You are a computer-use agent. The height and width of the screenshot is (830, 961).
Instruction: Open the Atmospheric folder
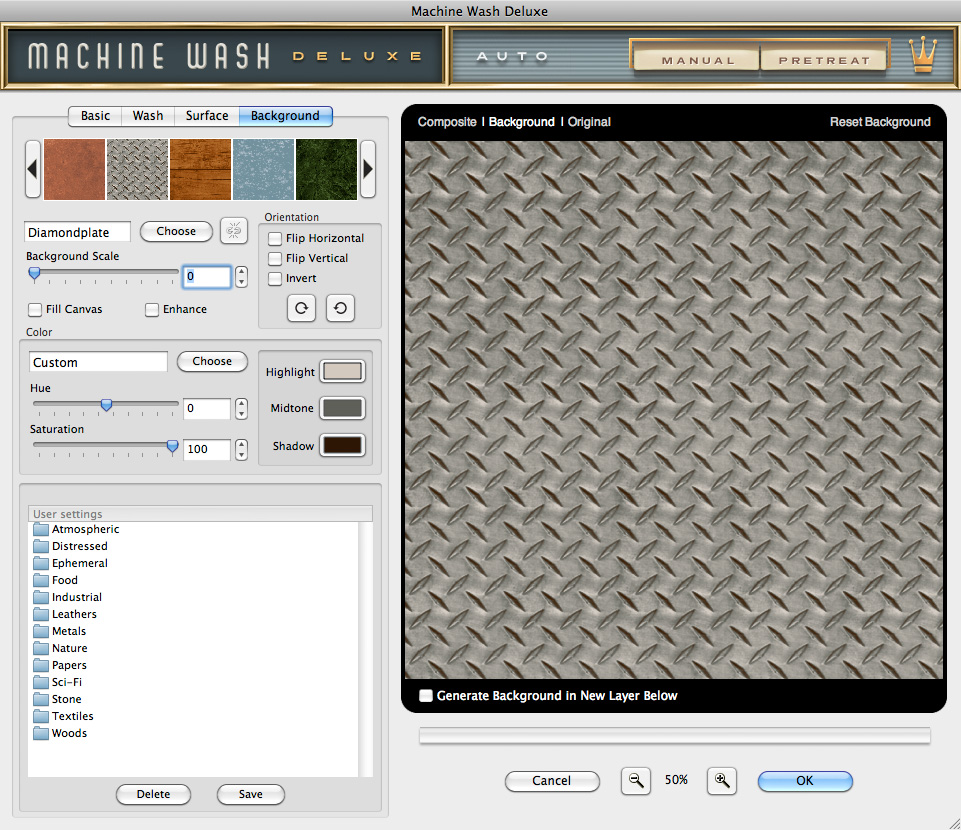pyautogui.click(x=77, y=529)
